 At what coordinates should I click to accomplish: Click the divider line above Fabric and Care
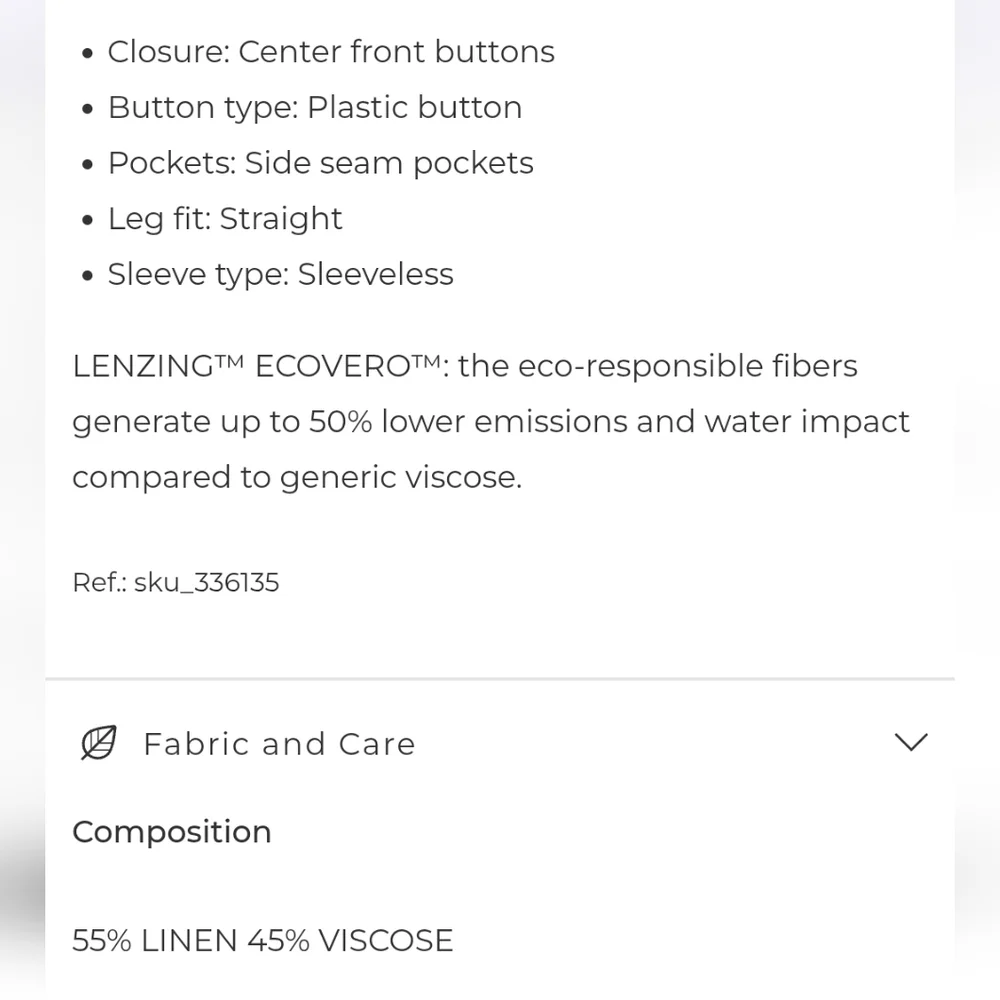click(x=500, y=679)
